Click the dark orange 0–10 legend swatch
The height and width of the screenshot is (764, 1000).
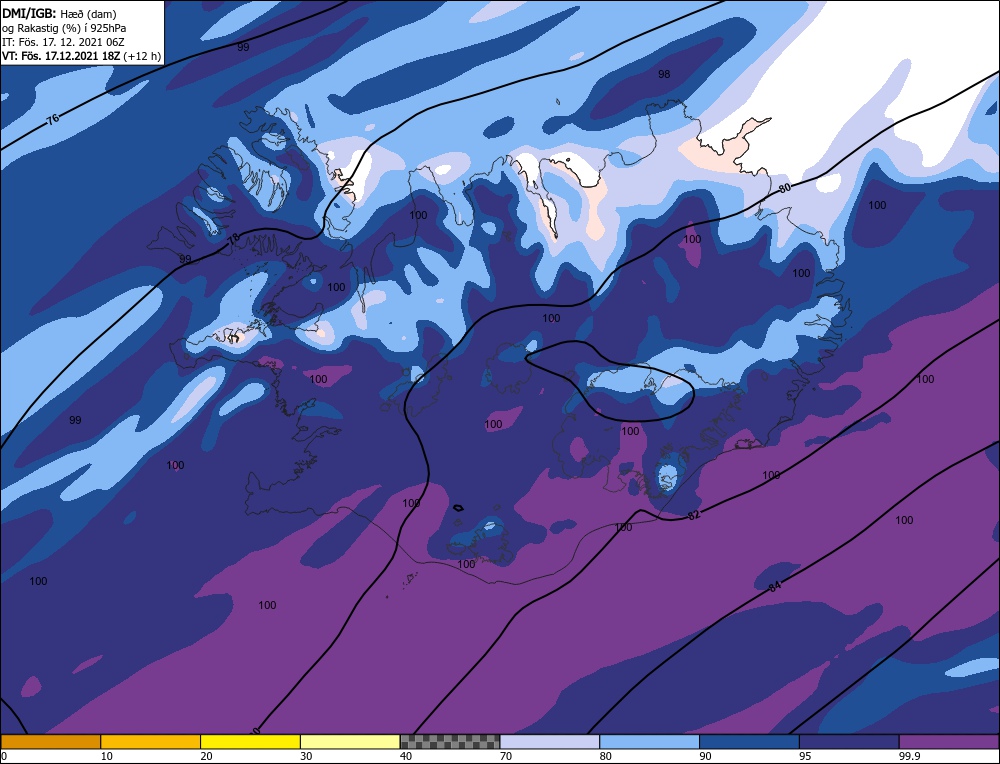(x=50, y=741)
